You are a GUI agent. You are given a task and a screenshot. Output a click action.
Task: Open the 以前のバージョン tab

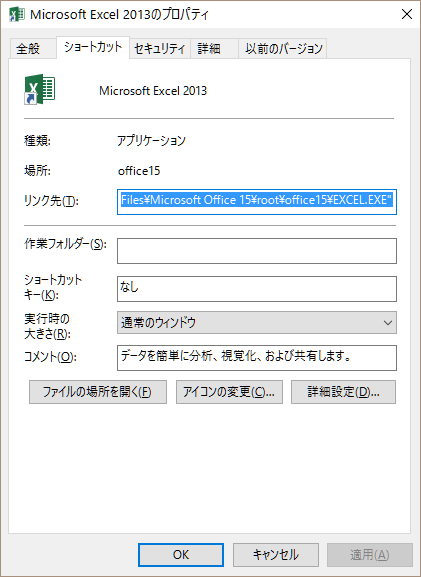tap(284, 48)
